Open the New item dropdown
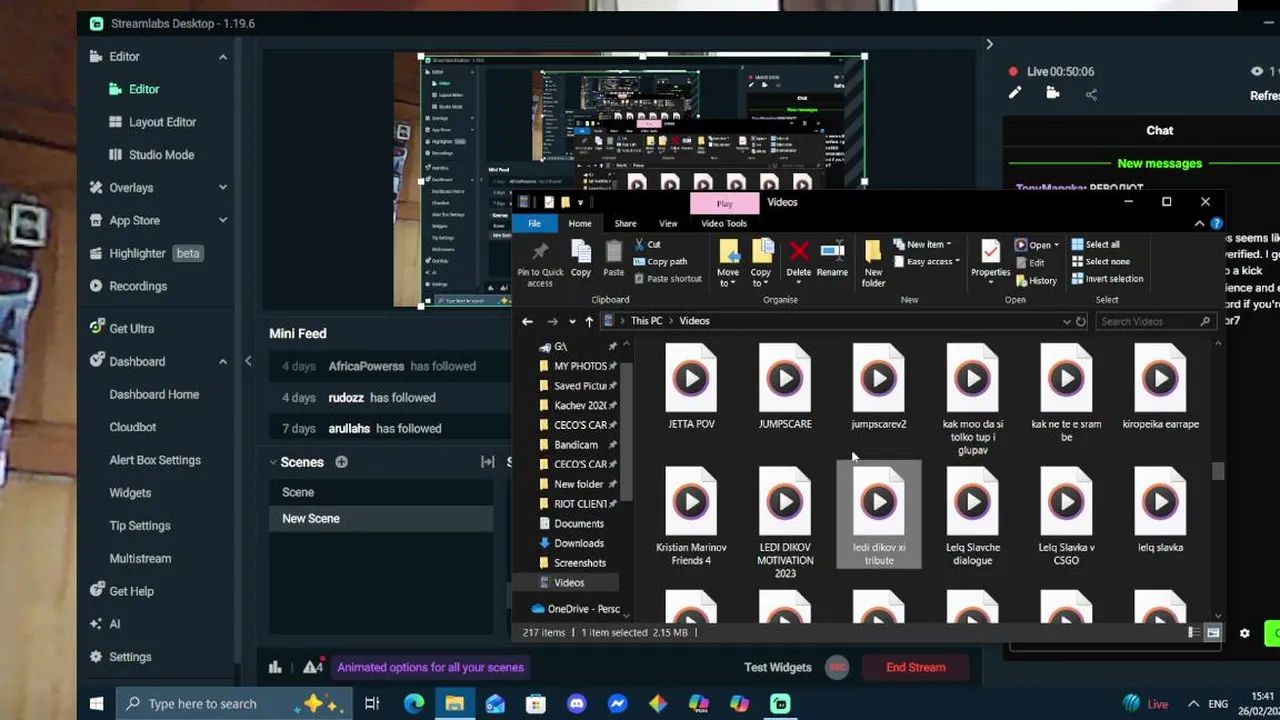1280x720 pixels. (x=921, y=244)
